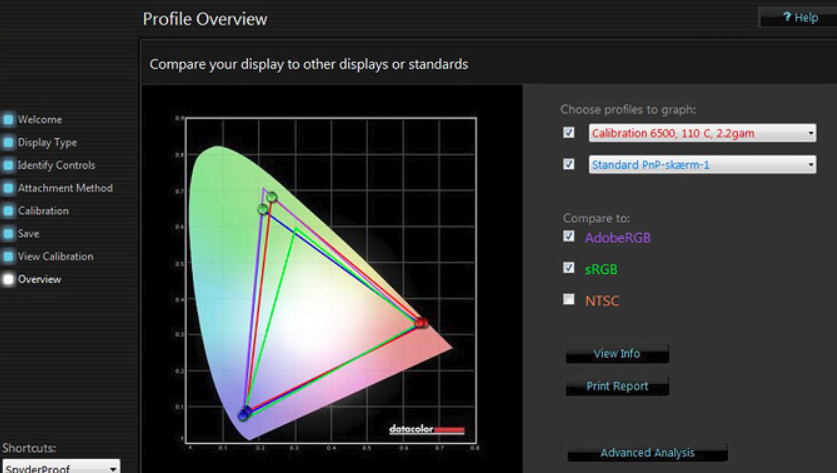
Task: Jump to the Calibration step
Action: pos(43,211)
